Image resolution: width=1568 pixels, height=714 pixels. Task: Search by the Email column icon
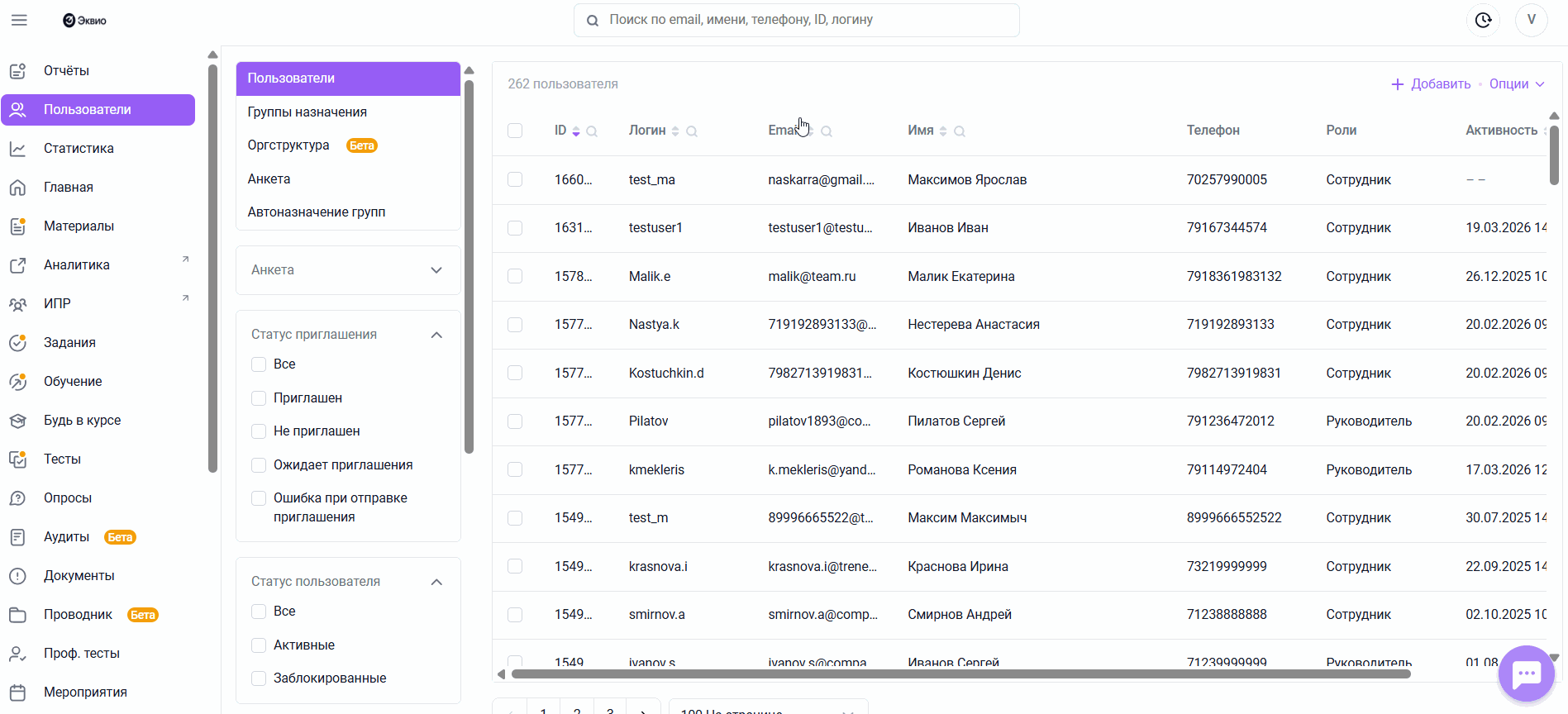[x=827, y=131]
